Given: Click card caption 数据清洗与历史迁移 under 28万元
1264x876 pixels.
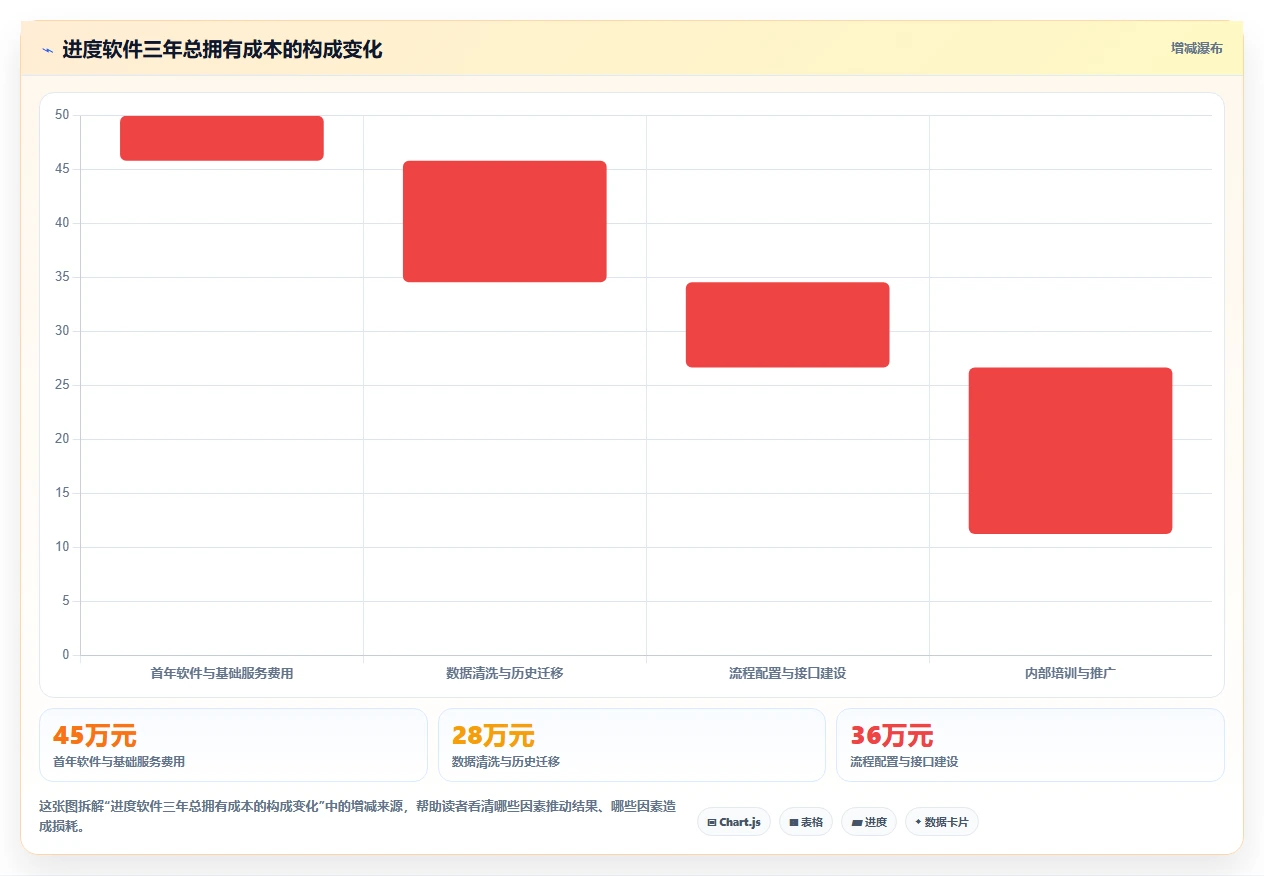Looking at the screenshot, I should [x=506, y=762].
